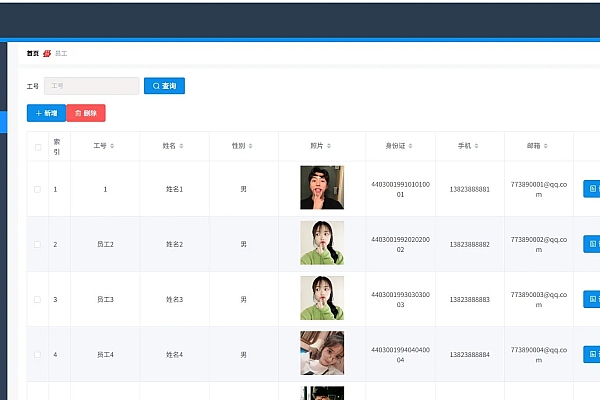Click ID number 440300199404040004
The width and height of the screenshot is (600, 400).
(400, 354)
